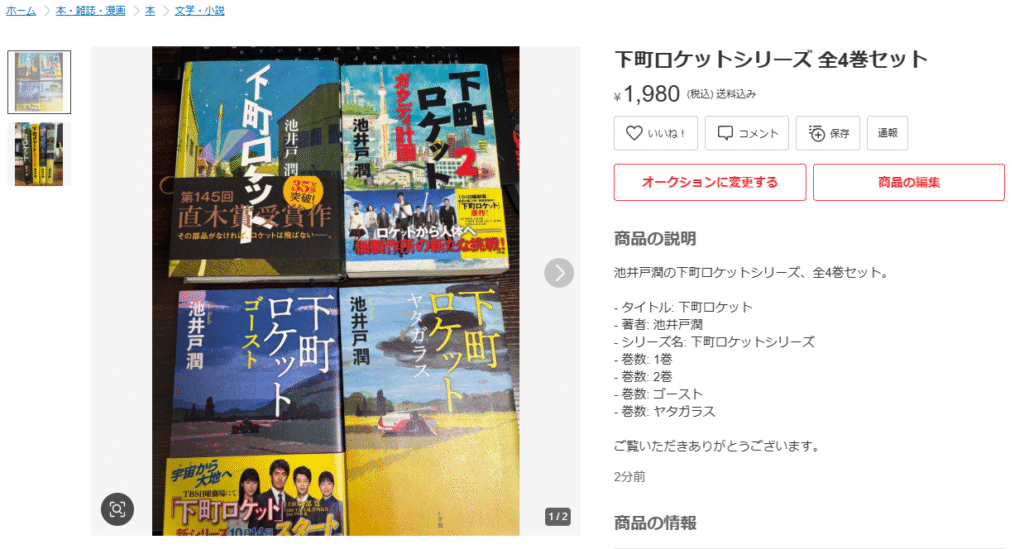Open 本 breadcrumb link
This screenshot has height=549, width=1024.
[150, 10]
